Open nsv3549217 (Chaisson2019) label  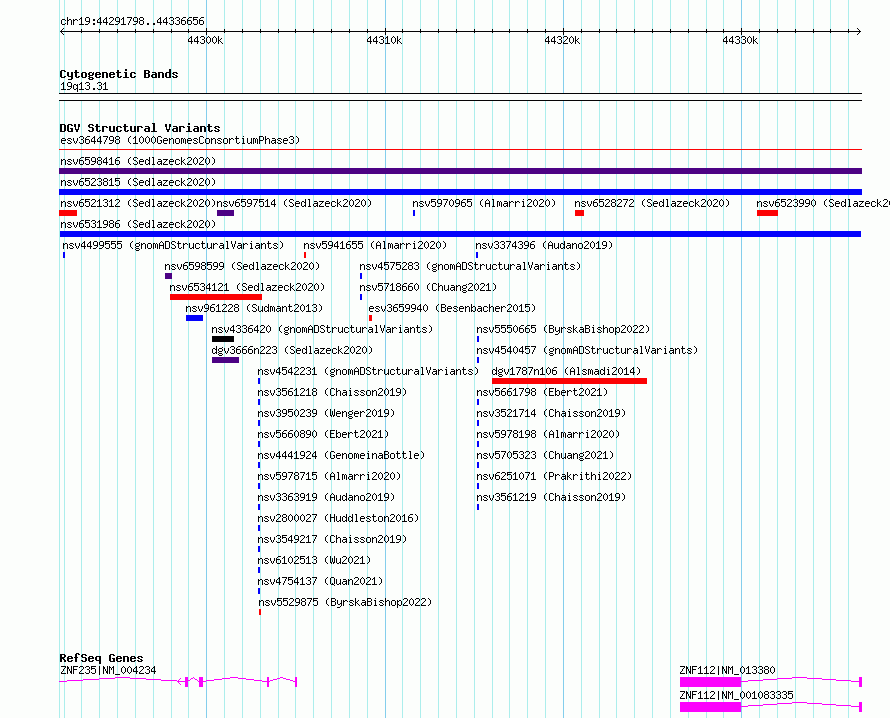(332, 539)
